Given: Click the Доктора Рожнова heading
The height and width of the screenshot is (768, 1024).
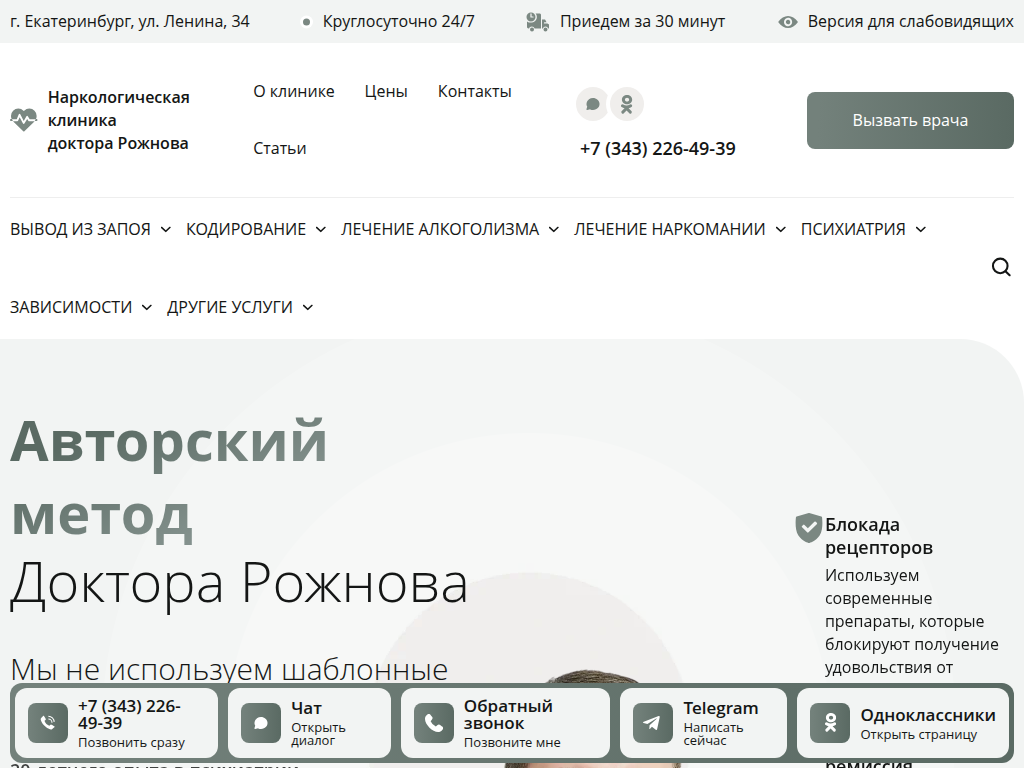Looking at the screenshot, I should coord(239,584).
